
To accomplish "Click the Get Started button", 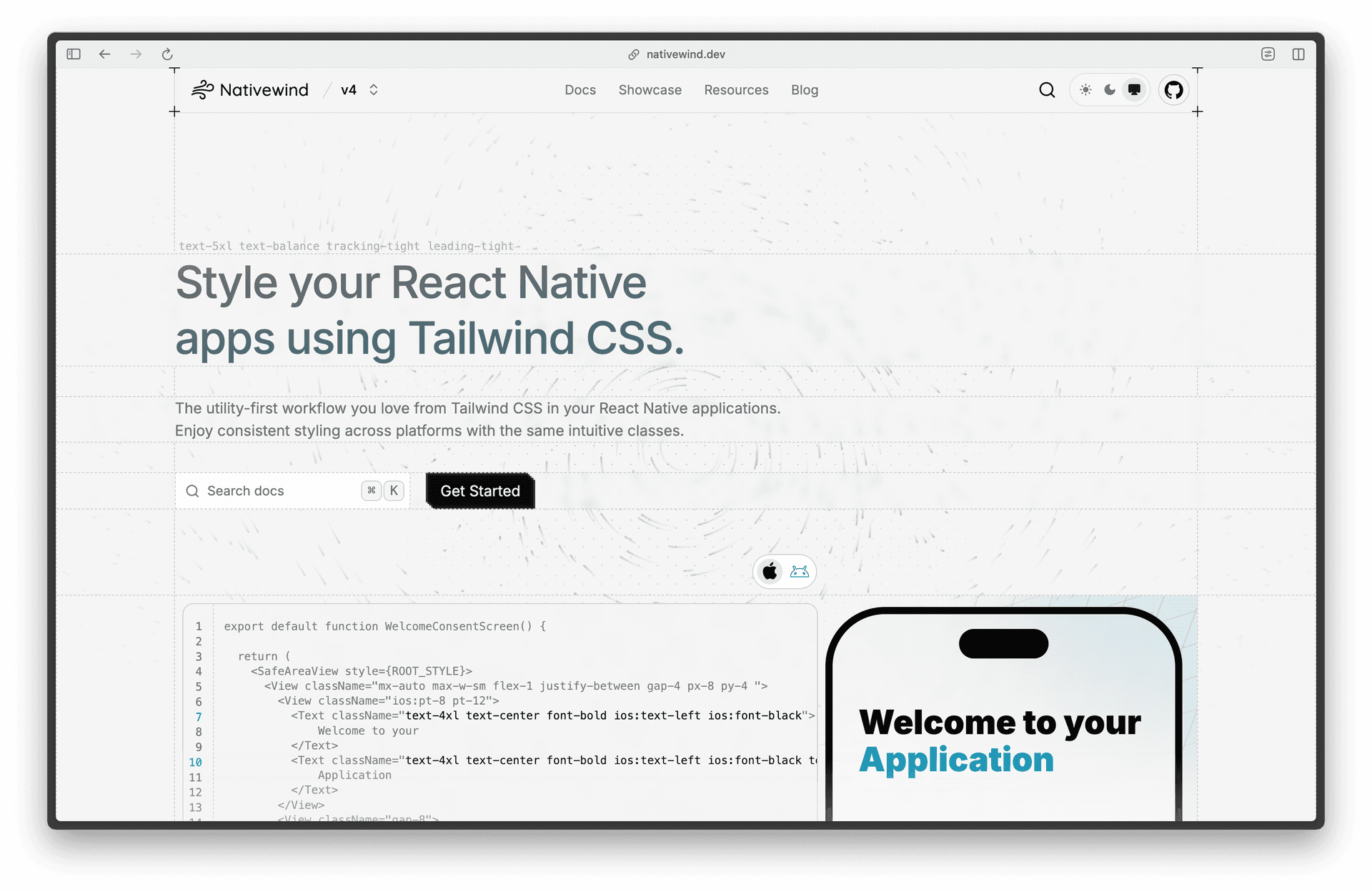I will (480, 491).
